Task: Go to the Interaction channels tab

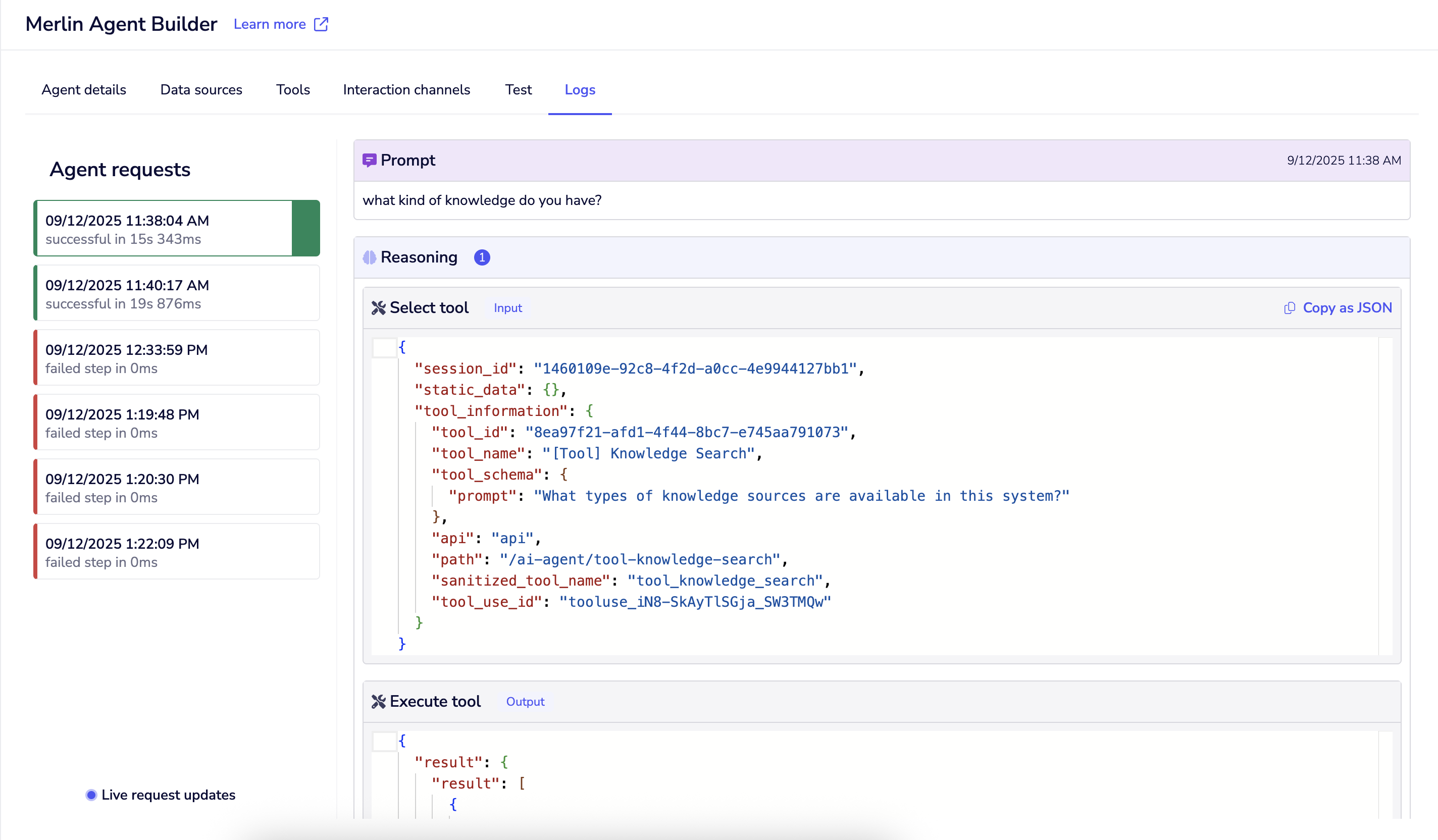Action: click(406, 89)
